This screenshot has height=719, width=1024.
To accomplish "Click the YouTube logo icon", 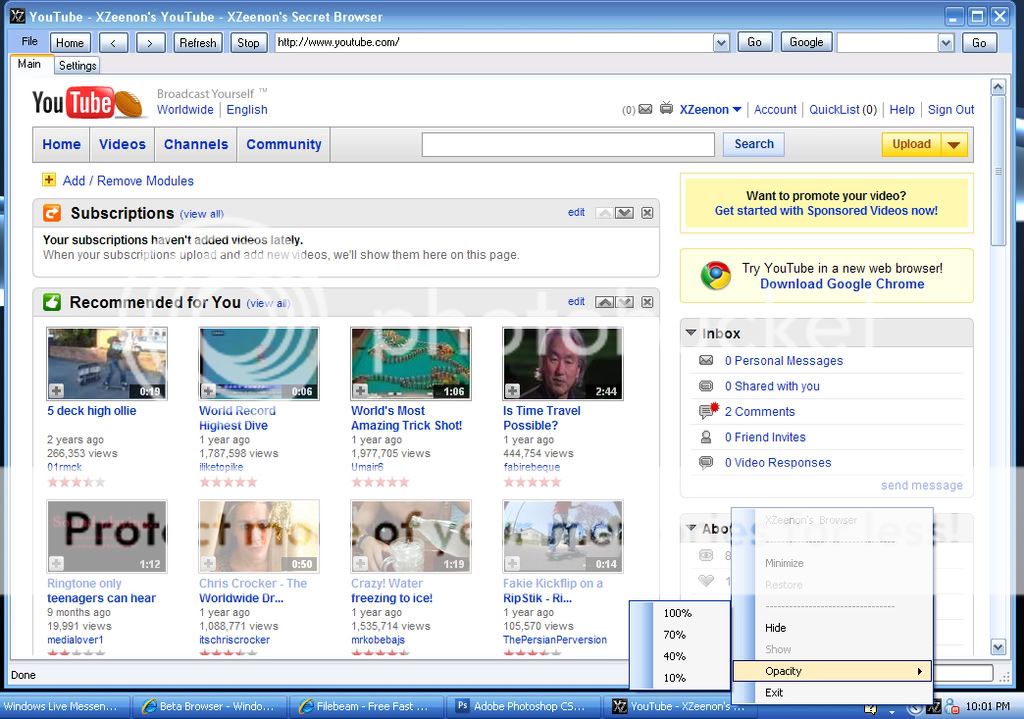I will pyautogui.click(x=73, y=103).
